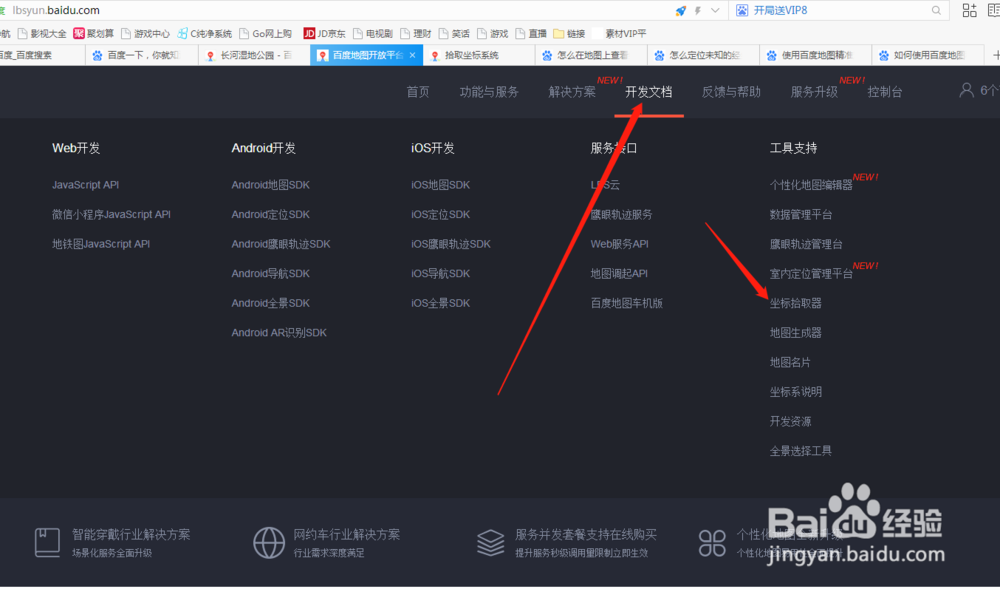Click the Baidu paw search engine icon
The height and width of the screenshot is (589, 1000).
tap(742, 10)
